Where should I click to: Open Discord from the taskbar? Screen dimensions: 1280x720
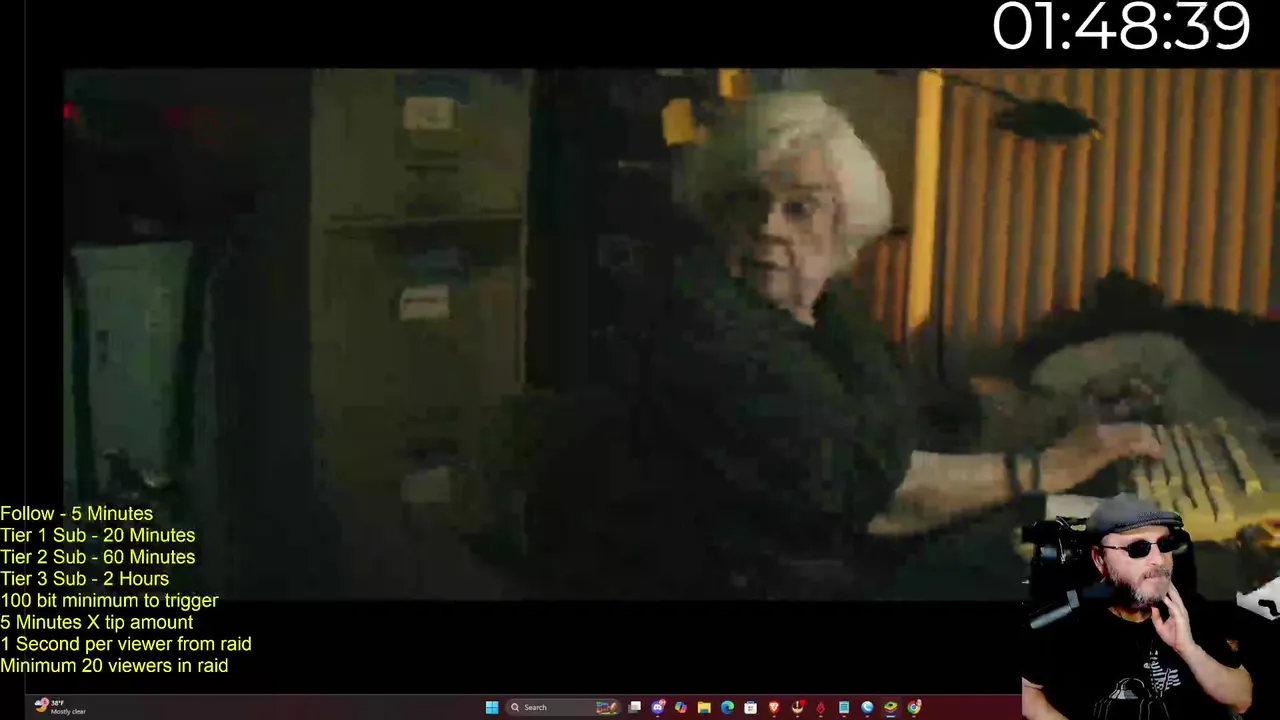tap(658, 707)
